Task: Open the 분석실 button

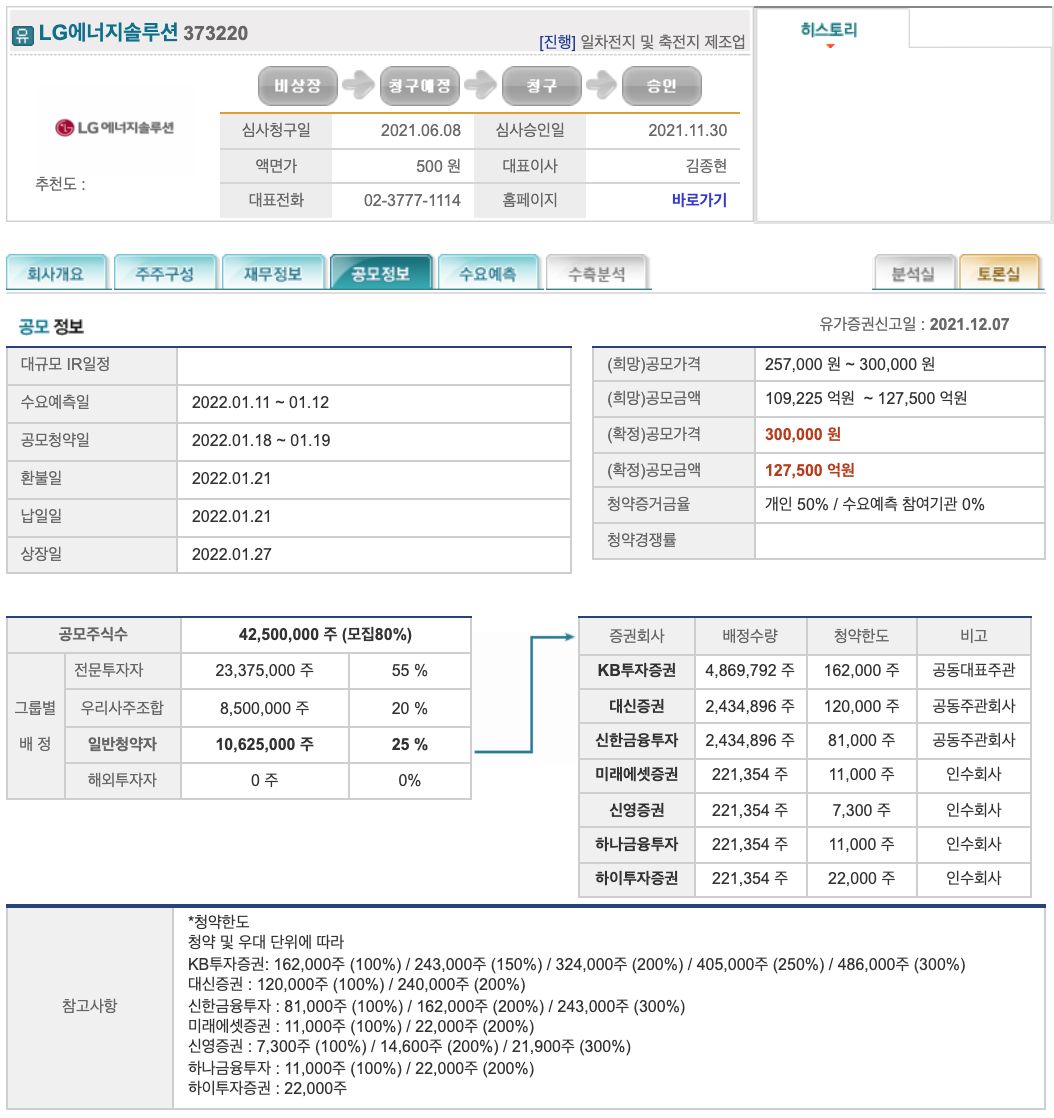Action: click(914, 273)
